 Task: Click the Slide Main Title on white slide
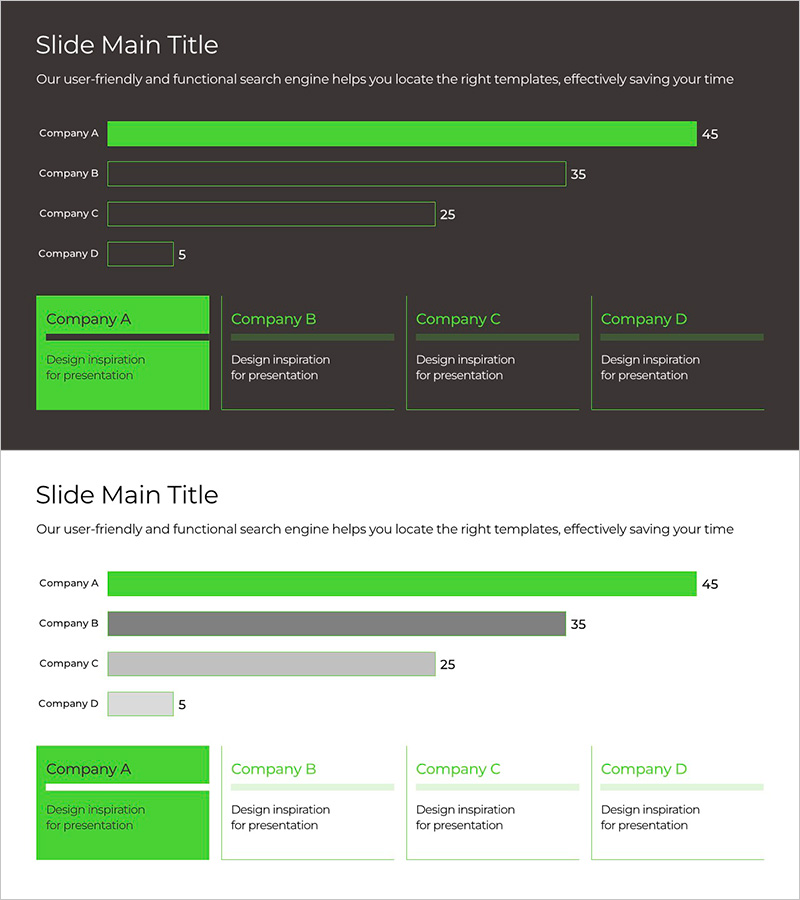tap(127, 495)
